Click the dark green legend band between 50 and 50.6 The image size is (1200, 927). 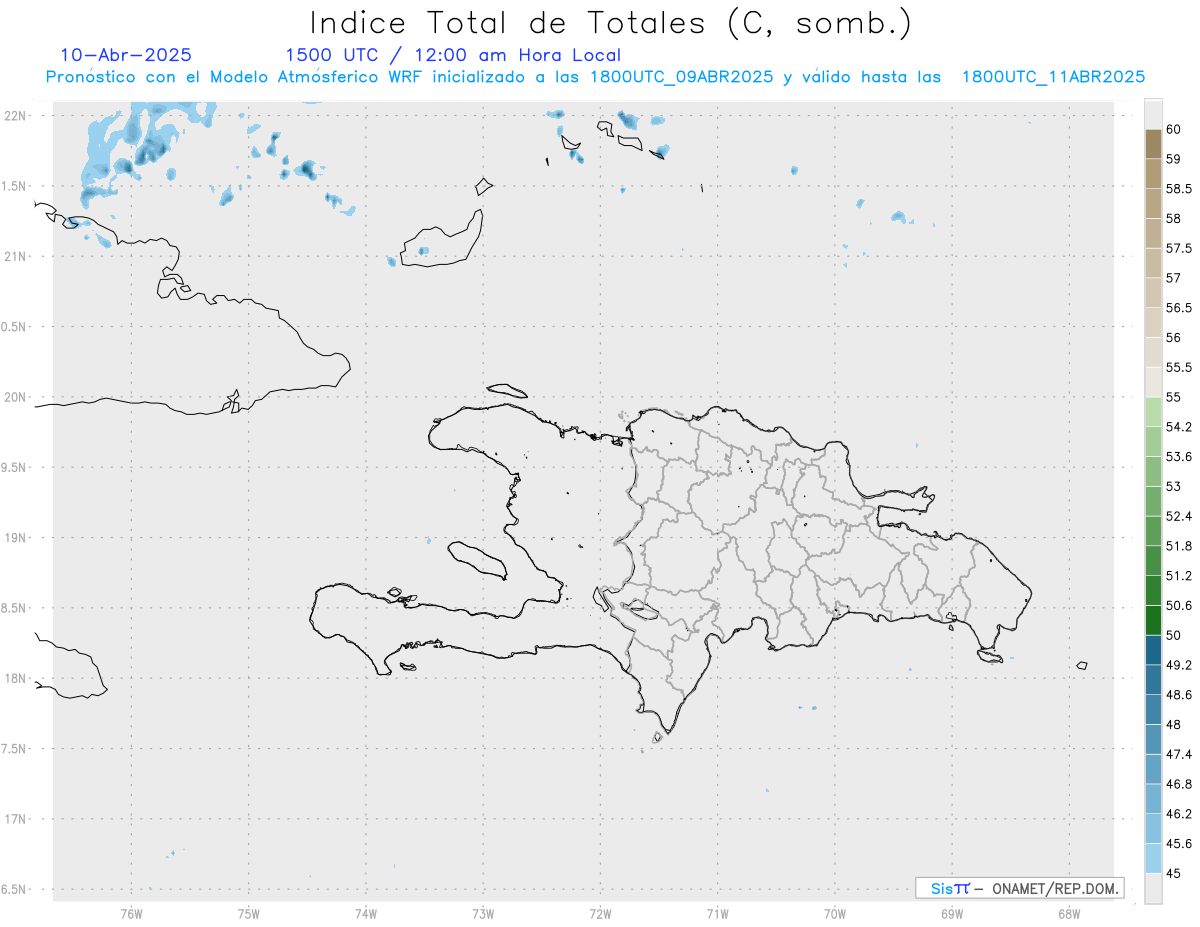tap(1153, 620)
